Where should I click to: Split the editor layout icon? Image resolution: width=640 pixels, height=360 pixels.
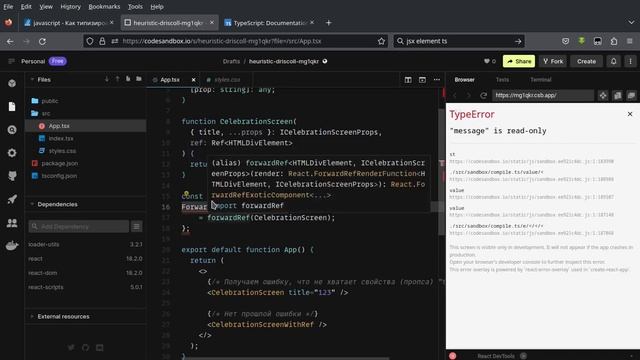[408, 80]
